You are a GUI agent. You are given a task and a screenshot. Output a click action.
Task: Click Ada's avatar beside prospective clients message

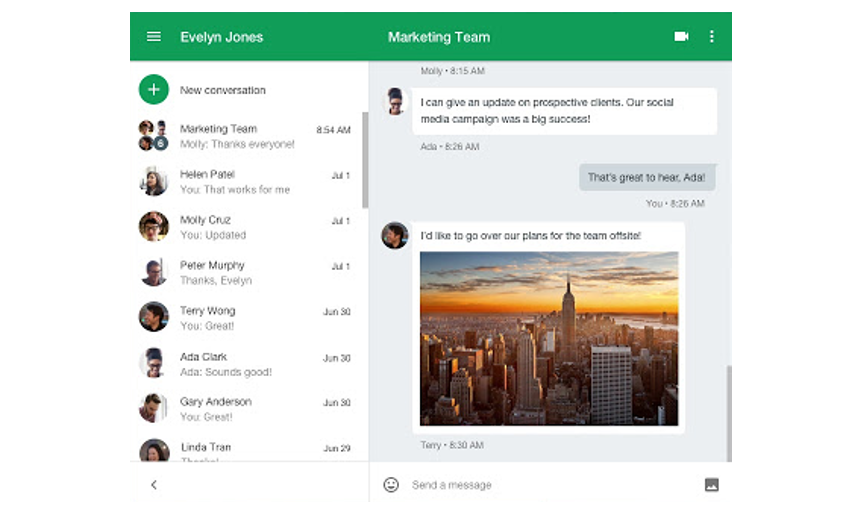click(395, 102)
